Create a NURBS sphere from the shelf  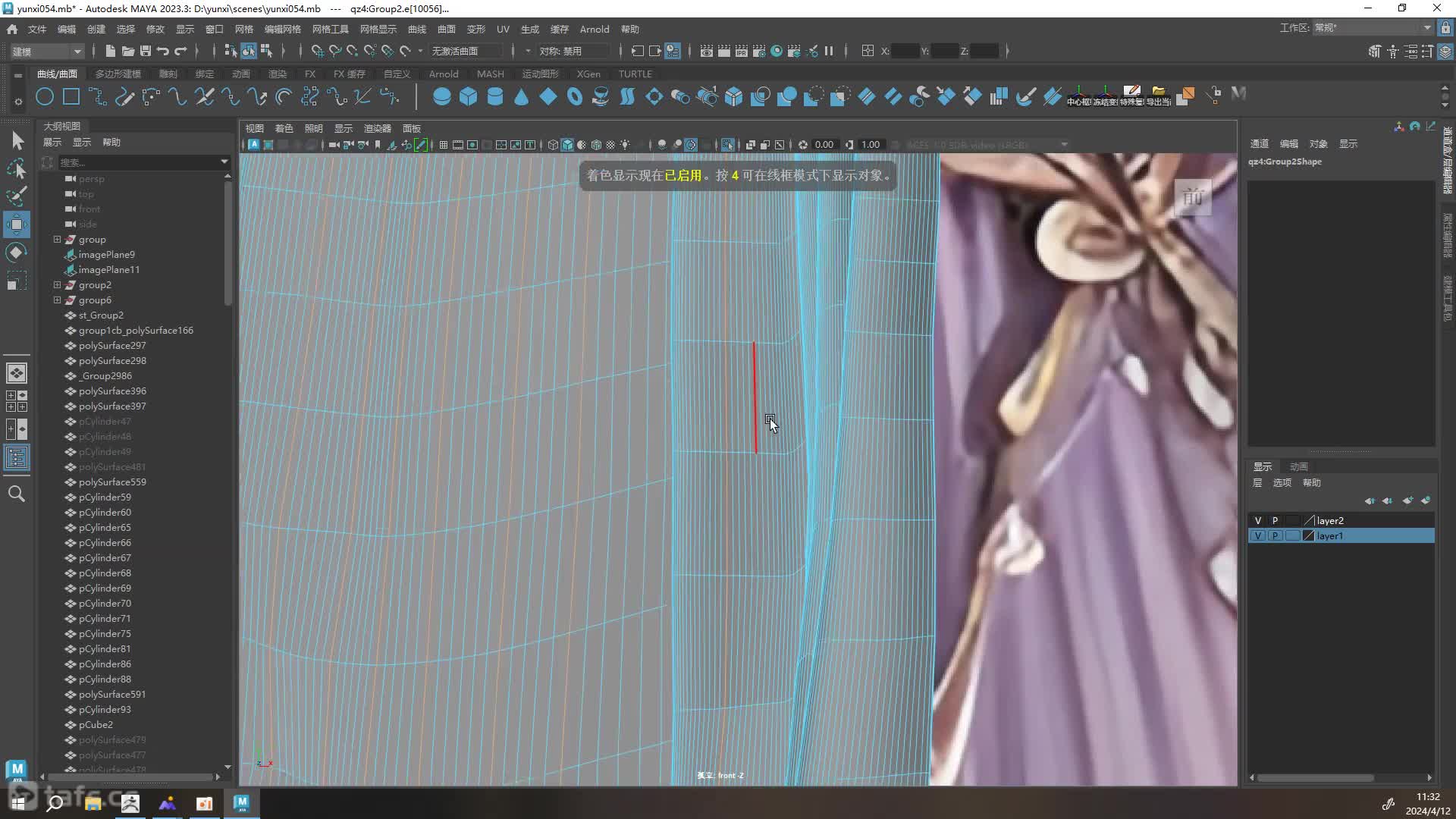tap(441, 96)
